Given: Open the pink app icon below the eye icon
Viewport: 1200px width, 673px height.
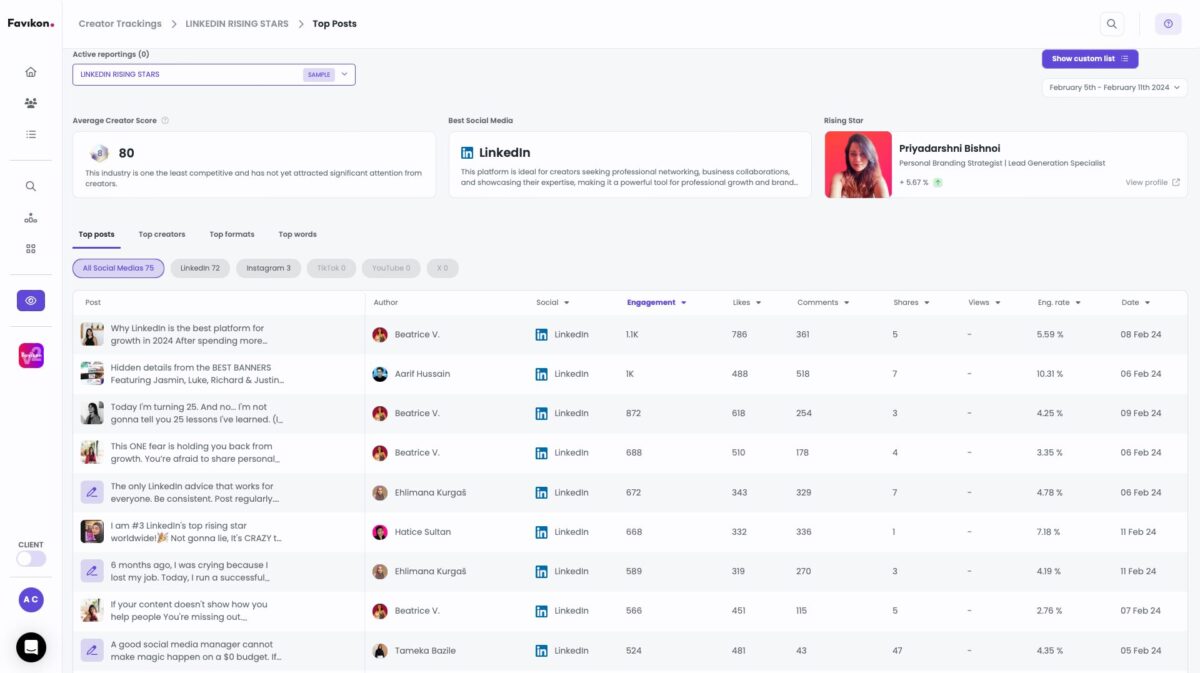Looking at the screenshot, I should [x=30, y=355].
